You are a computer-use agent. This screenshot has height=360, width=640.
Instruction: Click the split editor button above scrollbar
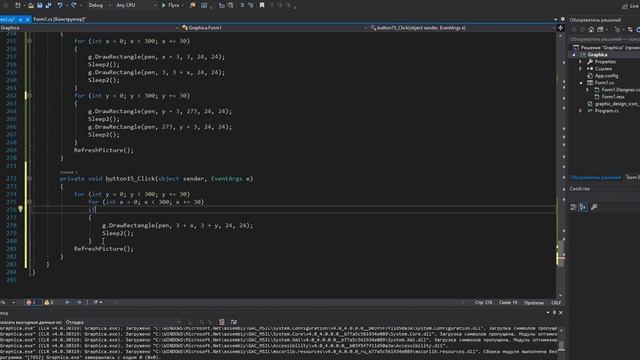coord(560,28)
